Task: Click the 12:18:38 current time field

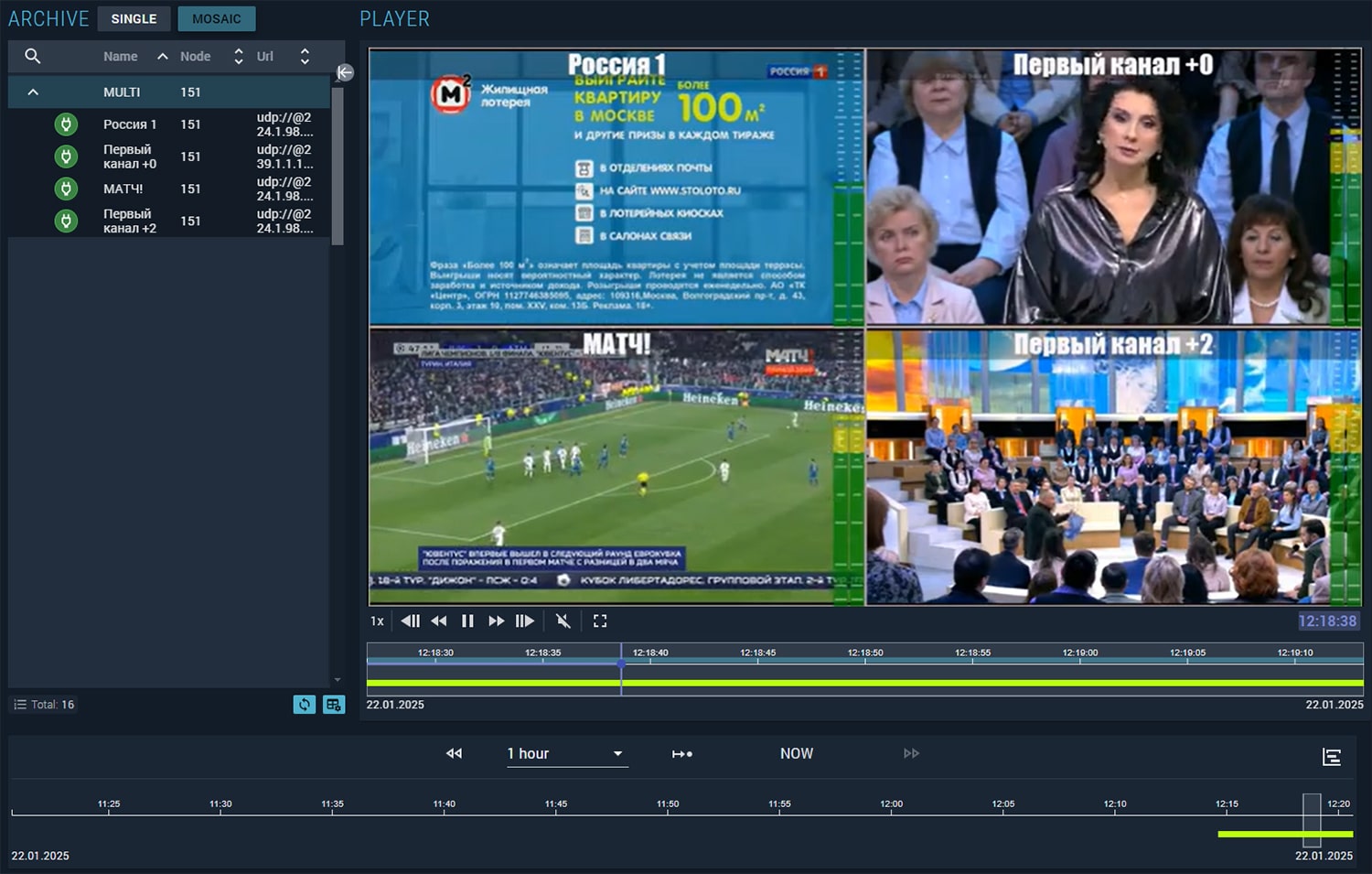Action: click(x=1327, y=620)
